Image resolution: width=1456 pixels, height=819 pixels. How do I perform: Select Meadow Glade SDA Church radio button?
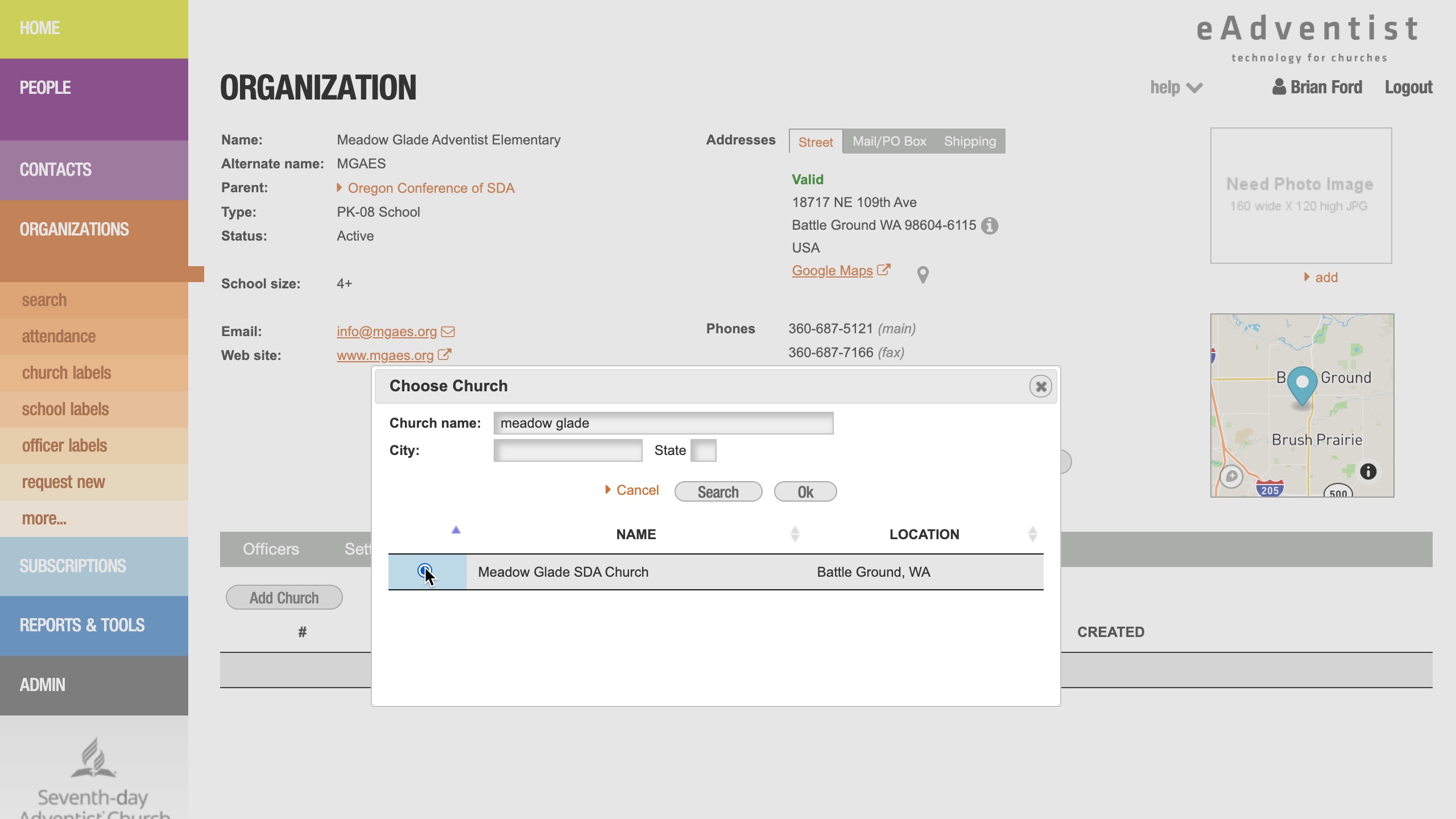[x=424, y=570]
